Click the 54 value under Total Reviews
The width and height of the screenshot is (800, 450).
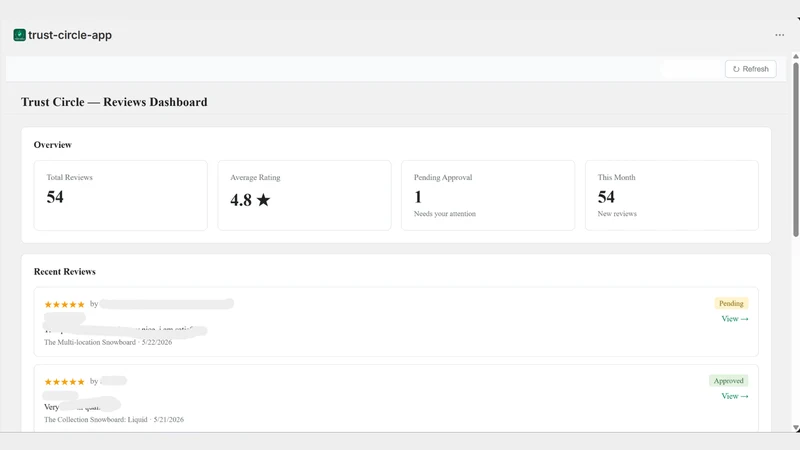pyautogui.click(x=55, y=197)
